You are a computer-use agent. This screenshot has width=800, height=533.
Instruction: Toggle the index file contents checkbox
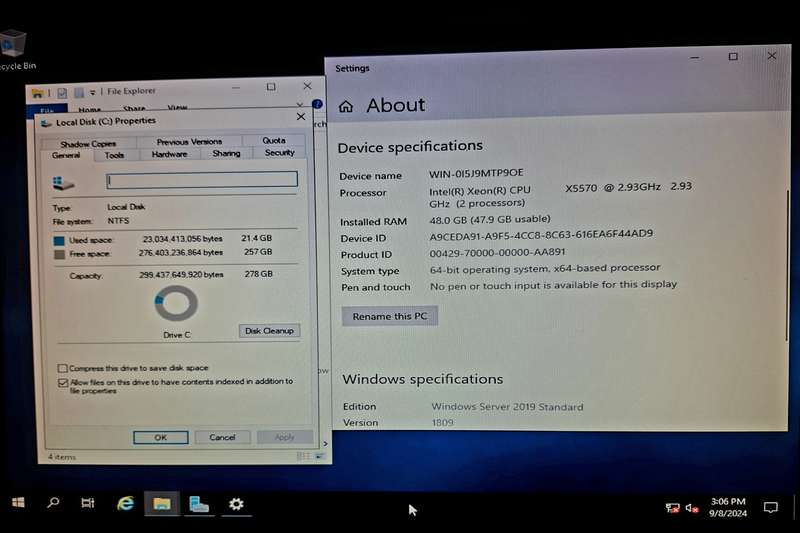63,382
